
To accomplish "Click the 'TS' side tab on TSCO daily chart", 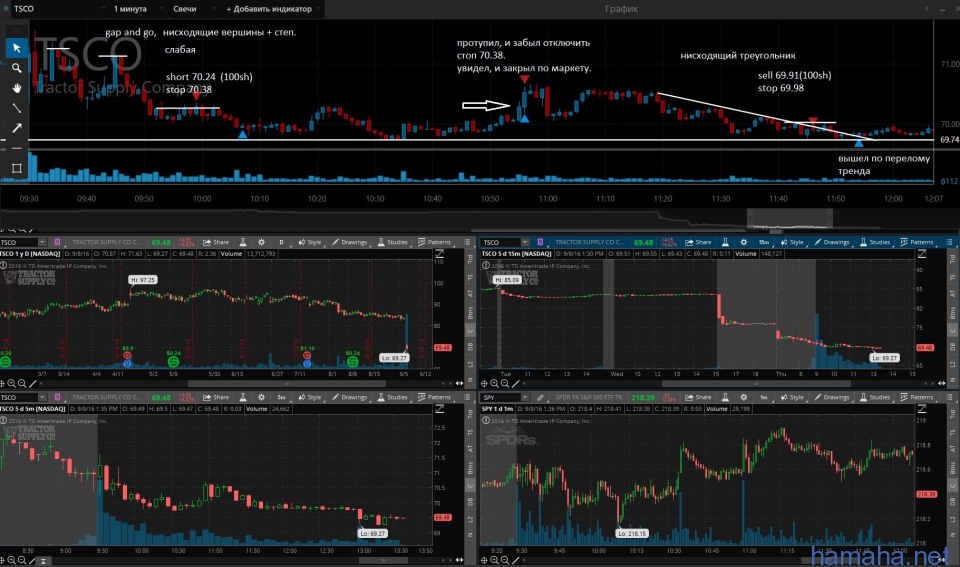I will coord(470,277).
